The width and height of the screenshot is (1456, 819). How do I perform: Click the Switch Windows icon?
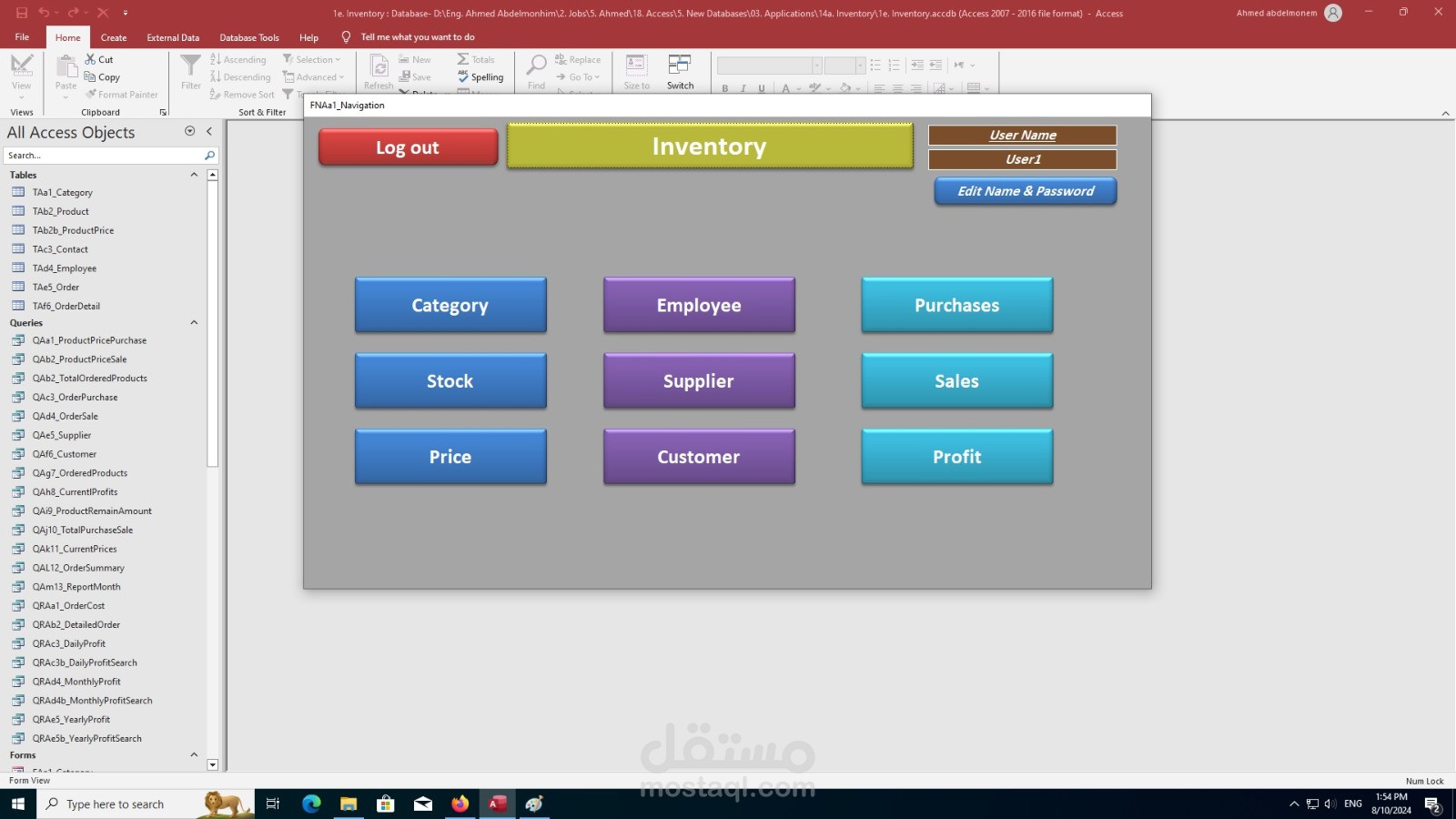(680, 65)
